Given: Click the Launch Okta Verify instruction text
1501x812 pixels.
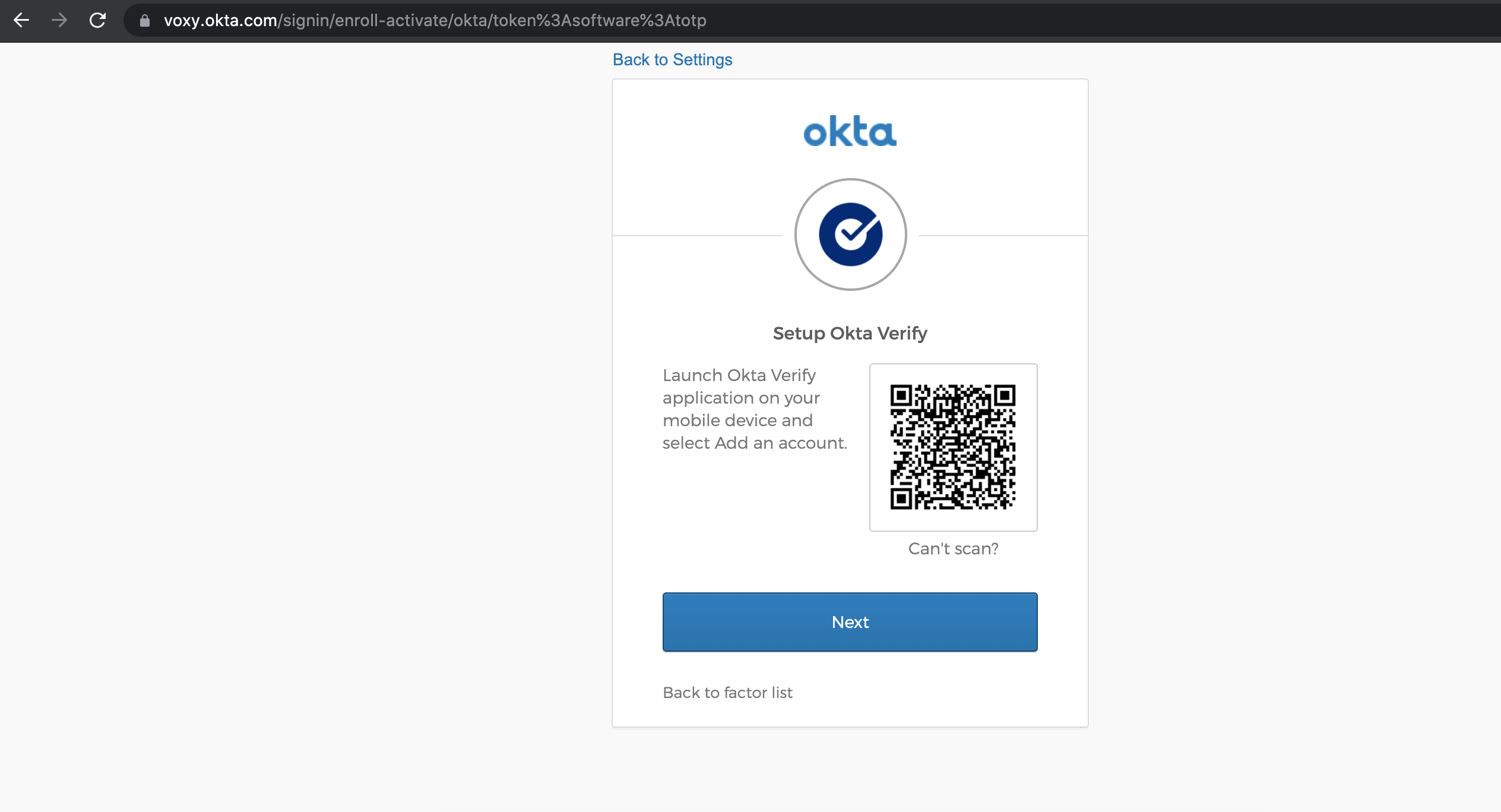Looking at the screenshot, I should 755,409.
